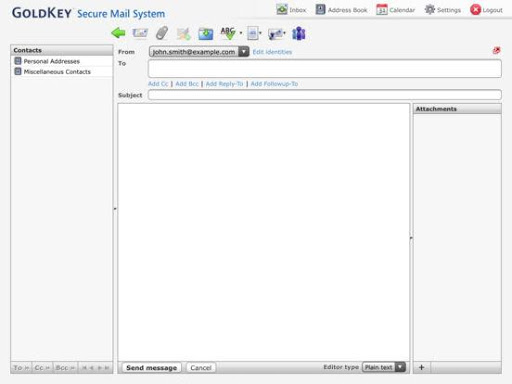
Task: Click the plus icon under Attachments
Action: [x=421, y=367]
